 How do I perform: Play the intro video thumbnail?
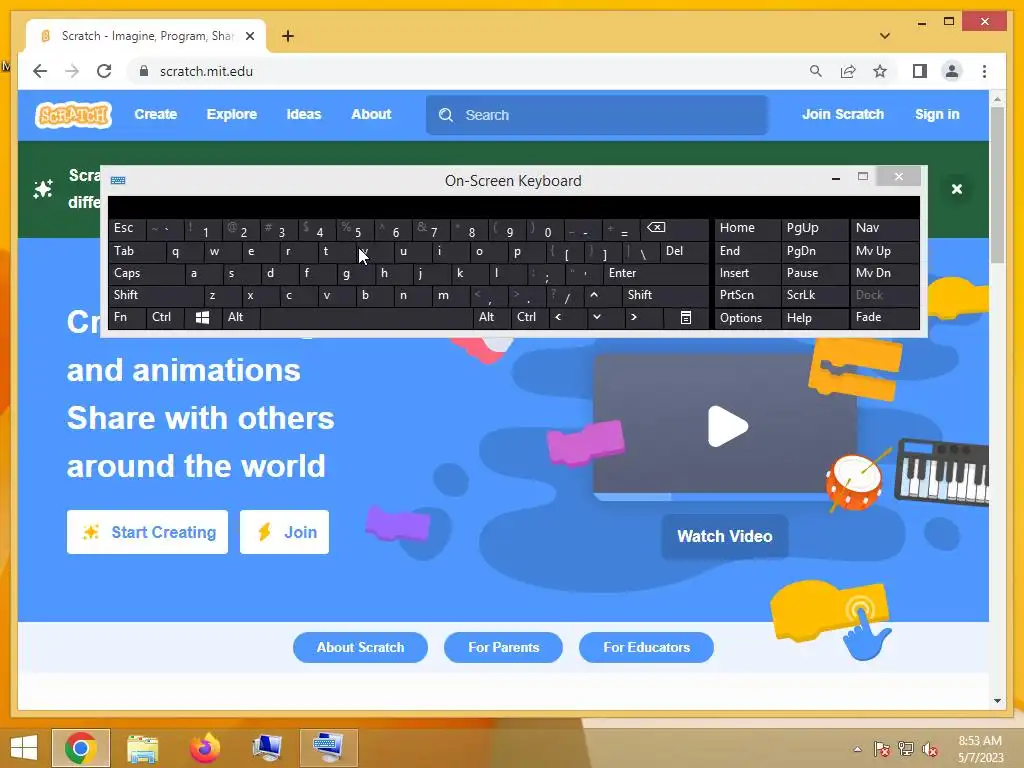pyautogui.click(x=728, y=426)
